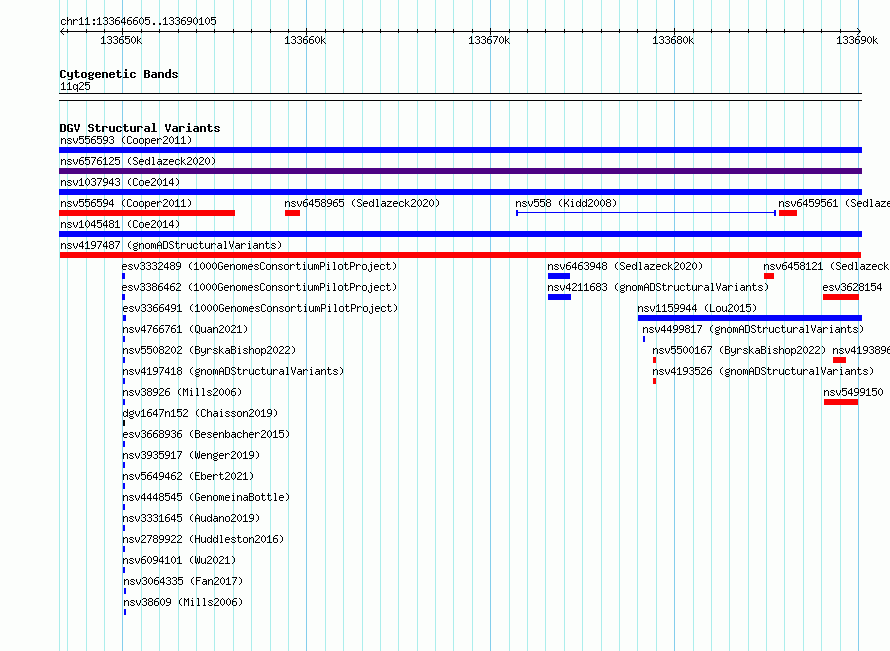Select the purple nsv6576125 (Sedlazeck2020) bar
The height and width of the screenshot is (651, 890).
coord(460,171)
